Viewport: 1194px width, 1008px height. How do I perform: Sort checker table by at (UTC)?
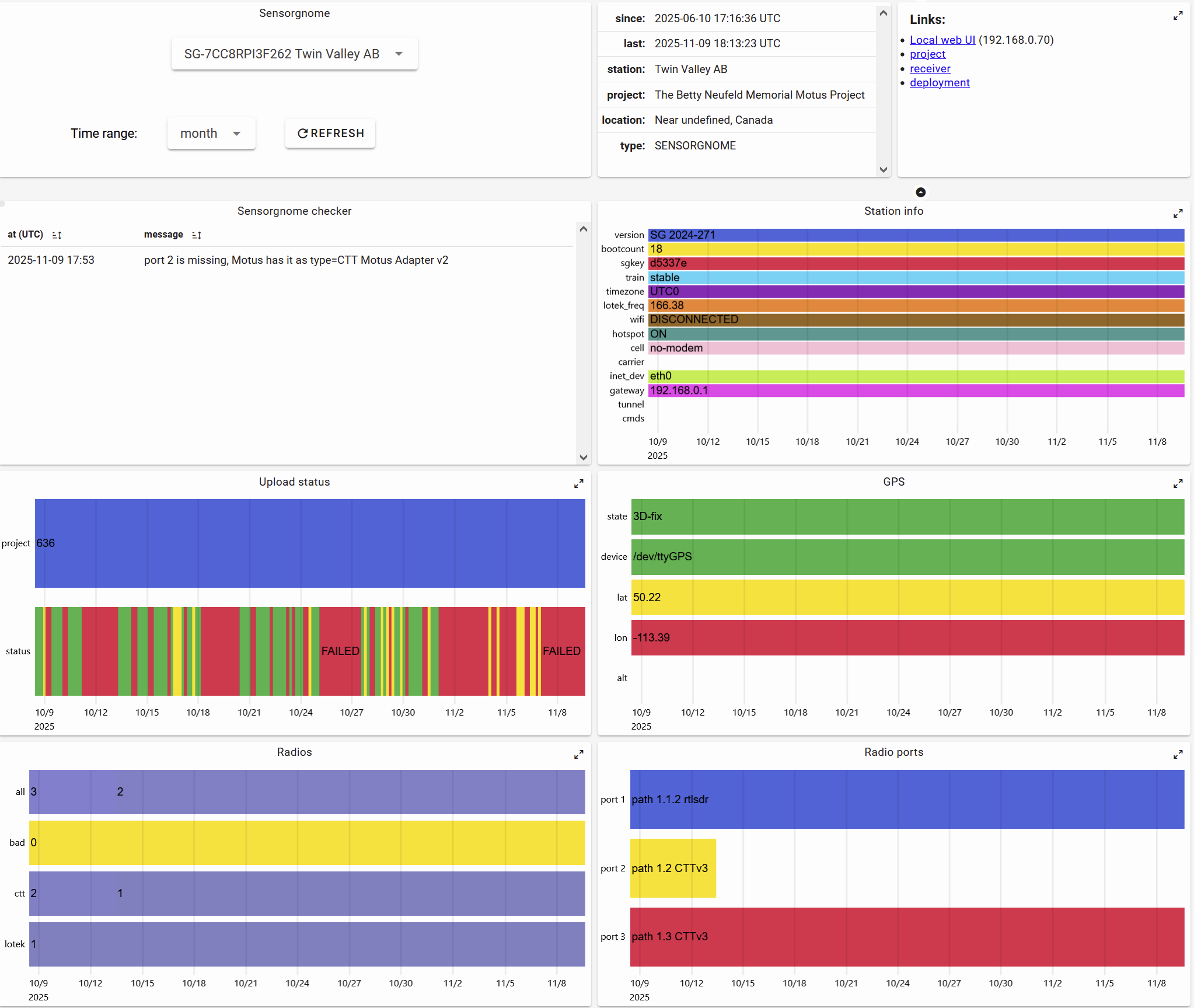(x=57, y=235)
